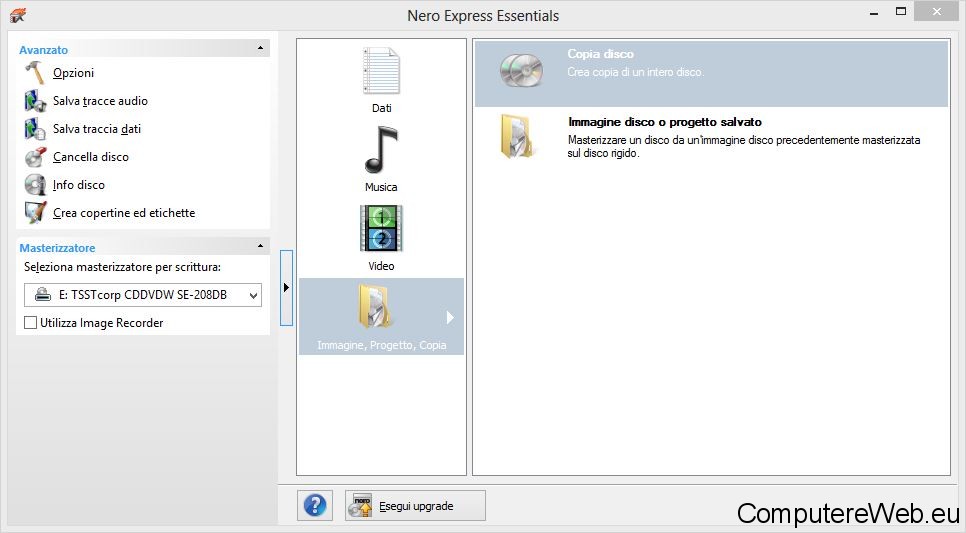Click the arrow next to Immagine, Progetto, Copia
Screen dimensions: 966x533
[x=450, y=317]
